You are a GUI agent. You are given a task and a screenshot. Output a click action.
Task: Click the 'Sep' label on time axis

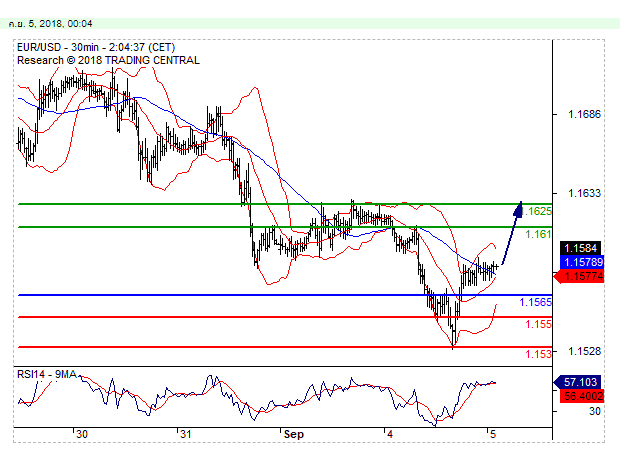[294, 434]
